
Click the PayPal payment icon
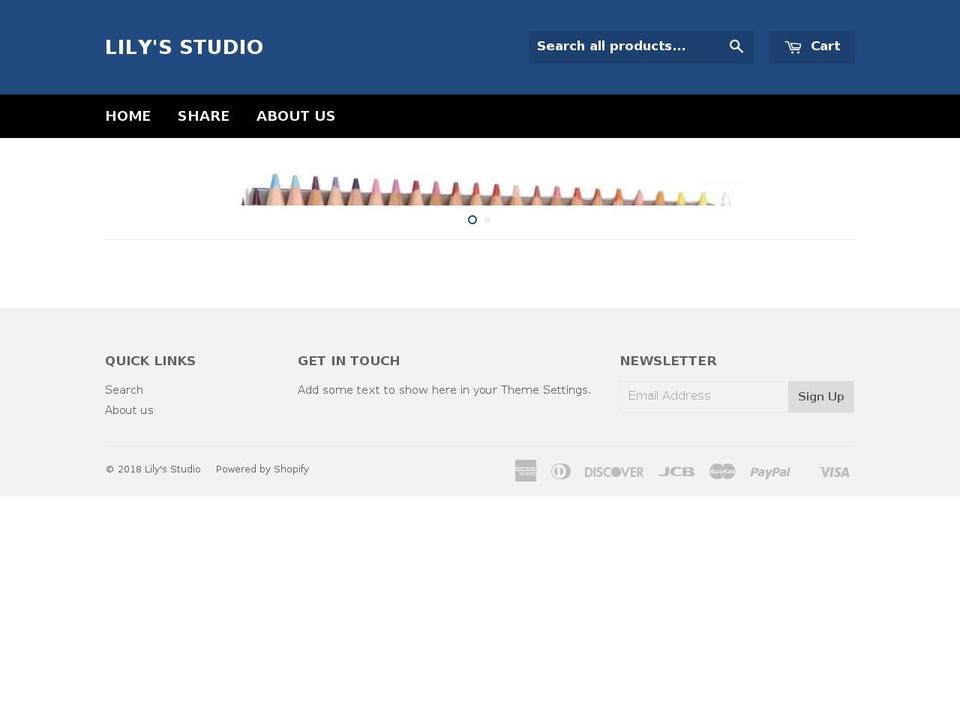pyautogui.click(x=770, y=472)
